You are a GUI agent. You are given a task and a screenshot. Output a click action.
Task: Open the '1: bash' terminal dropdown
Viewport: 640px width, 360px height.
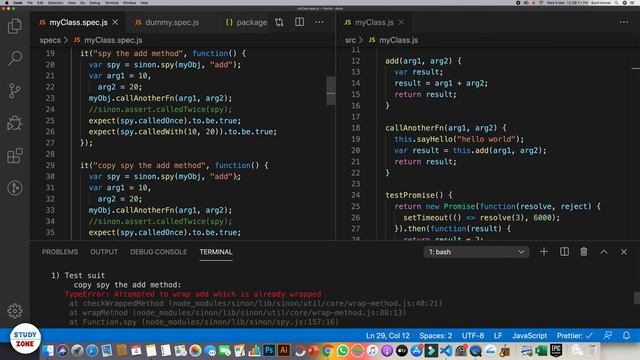pyautogui.click(x=476, y=252)
